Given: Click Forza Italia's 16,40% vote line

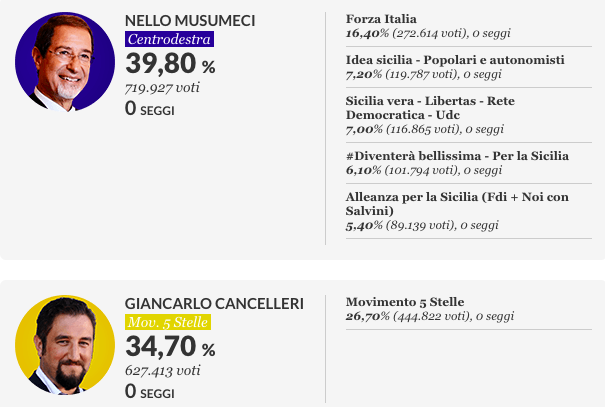Looking at the screenshot, I should tap(428, 33).
